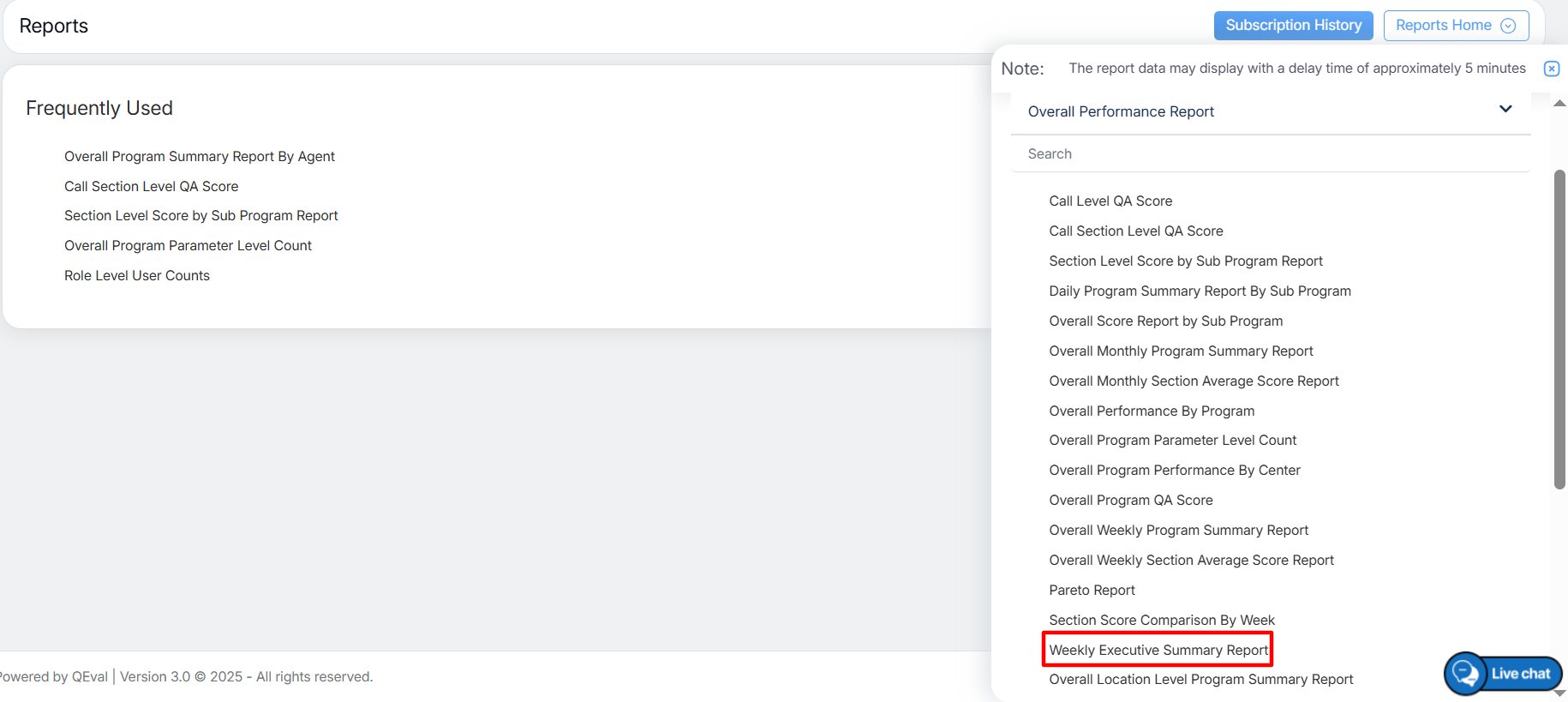Screen dimensions: 1568x702
Task: Select Call Level QA Score report
Action: tap(1110, 201)
